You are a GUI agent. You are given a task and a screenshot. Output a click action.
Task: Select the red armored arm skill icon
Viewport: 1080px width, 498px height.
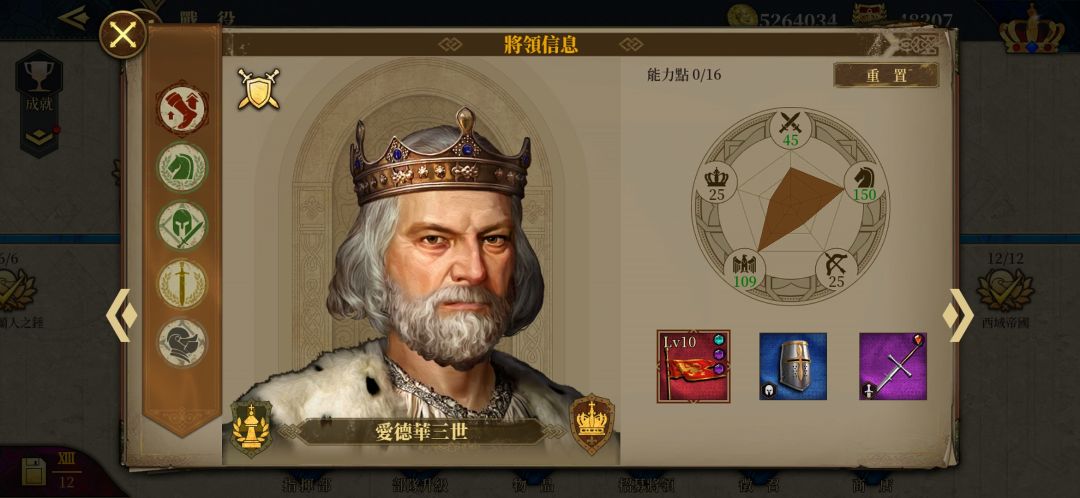click(x=182, y=109)
